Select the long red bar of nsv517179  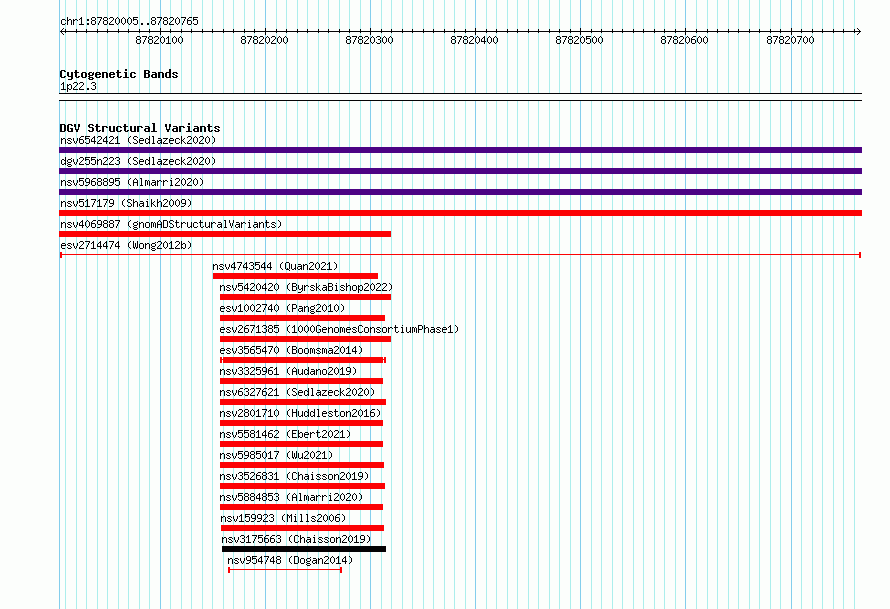coord(460,213)
